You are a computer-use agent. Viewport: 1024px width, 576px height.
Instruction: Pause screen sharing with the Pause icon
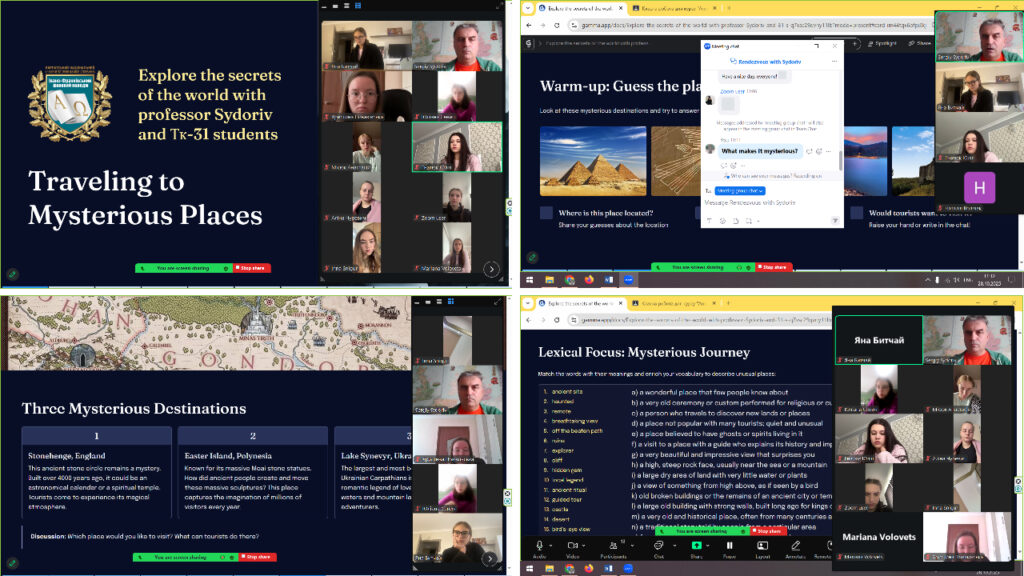(x=729, y=545)
